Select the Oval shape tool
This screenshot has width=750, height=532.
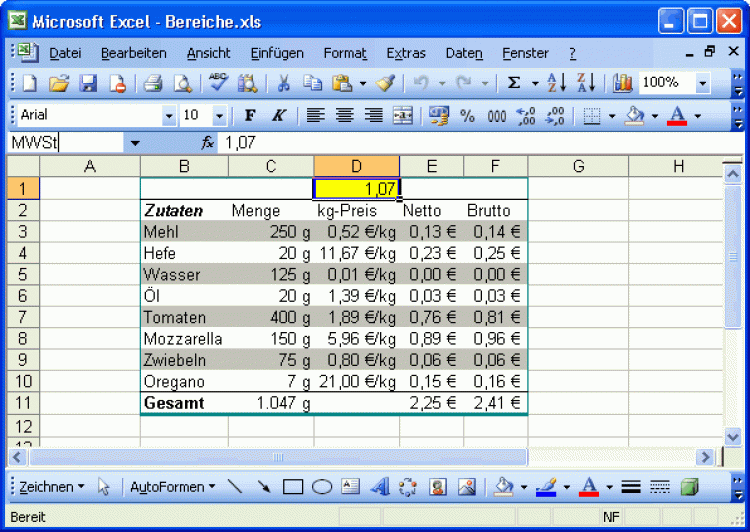(322, 487)
